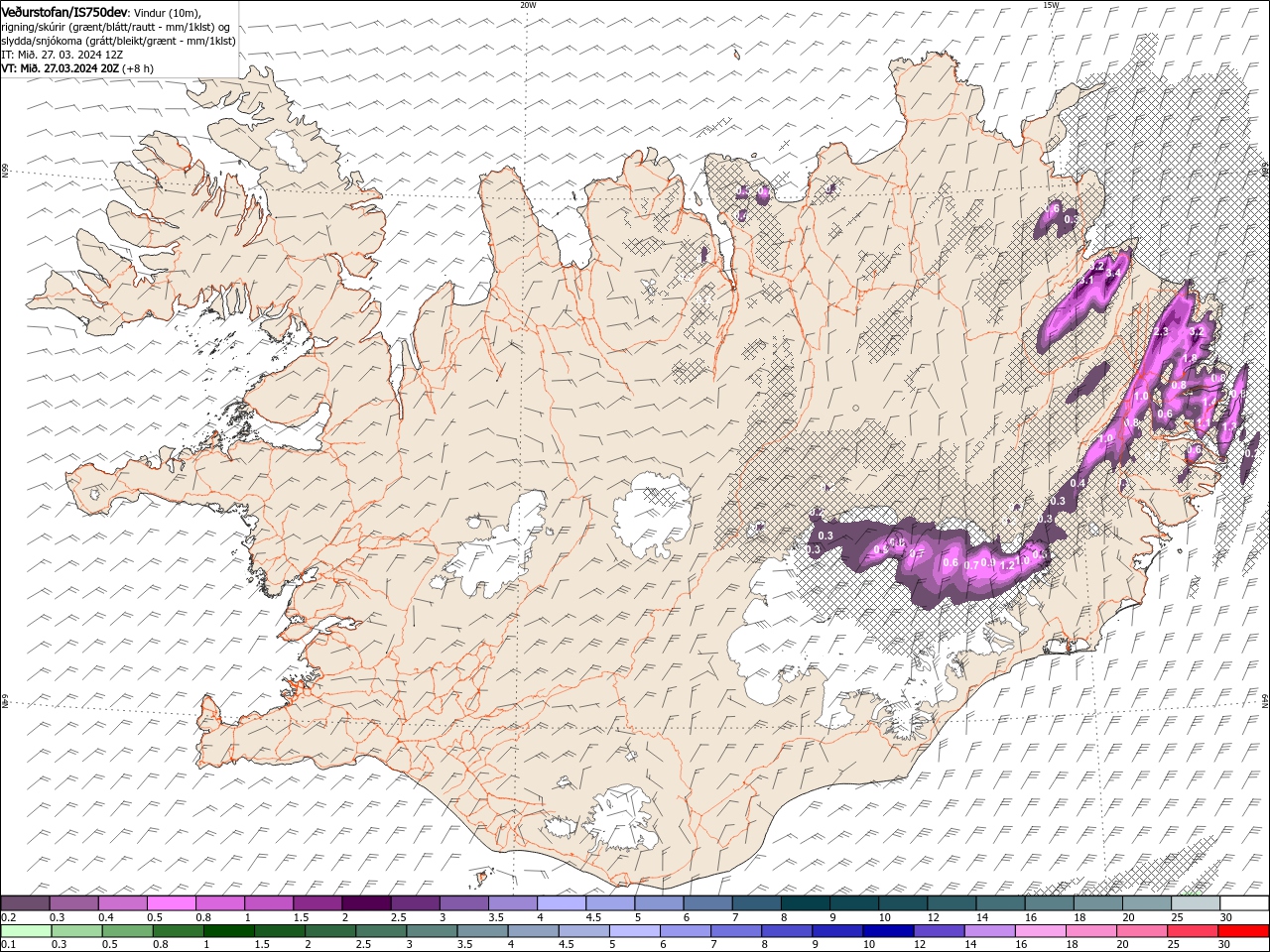Click red 30 swatch in lower rain legend

click(1244, 931)
